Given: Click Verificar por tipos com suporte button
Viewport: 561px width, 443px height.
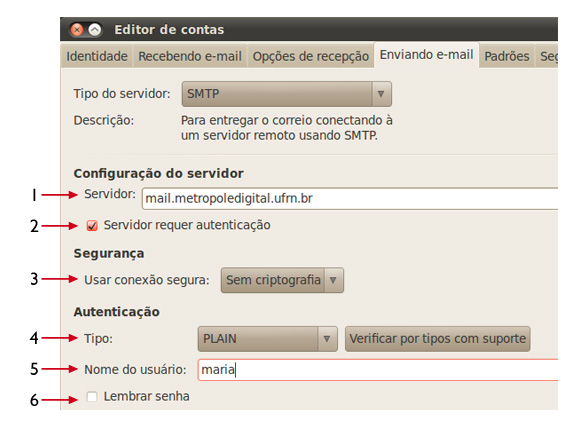Looking at the screenshot, I should click(438, 339).
